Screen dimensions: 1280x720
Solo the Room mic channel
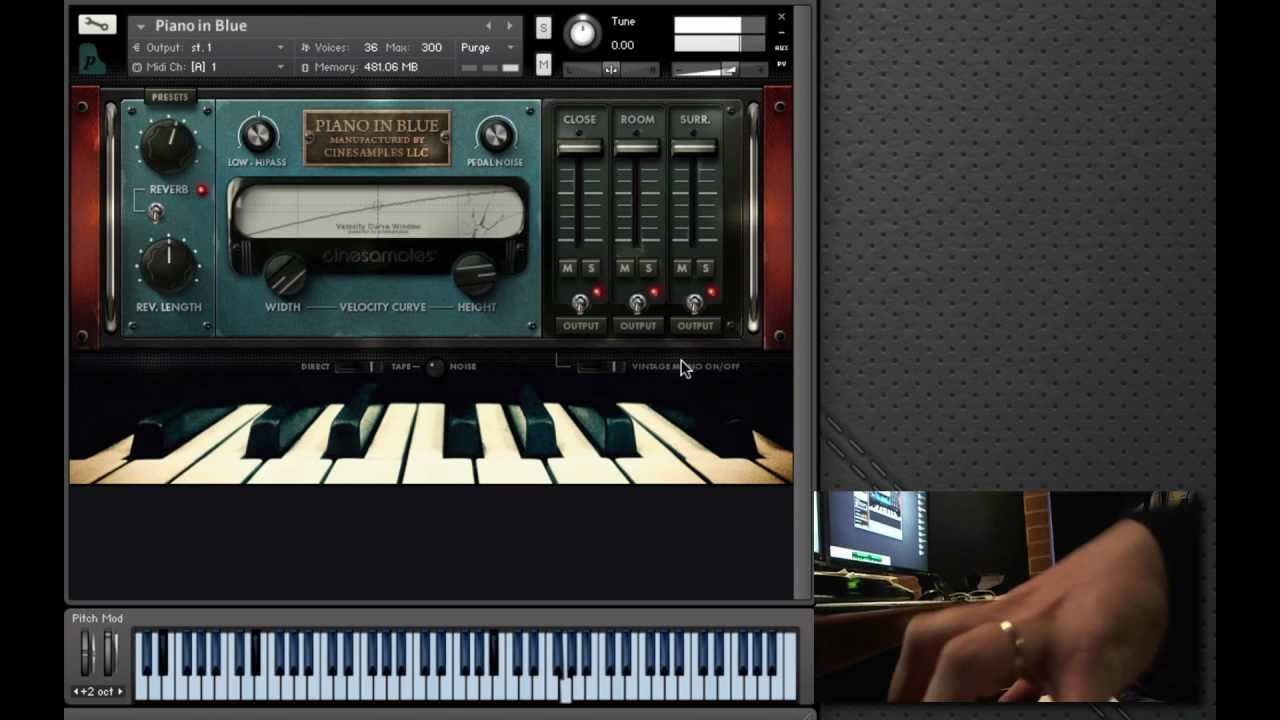coord(648,268)
